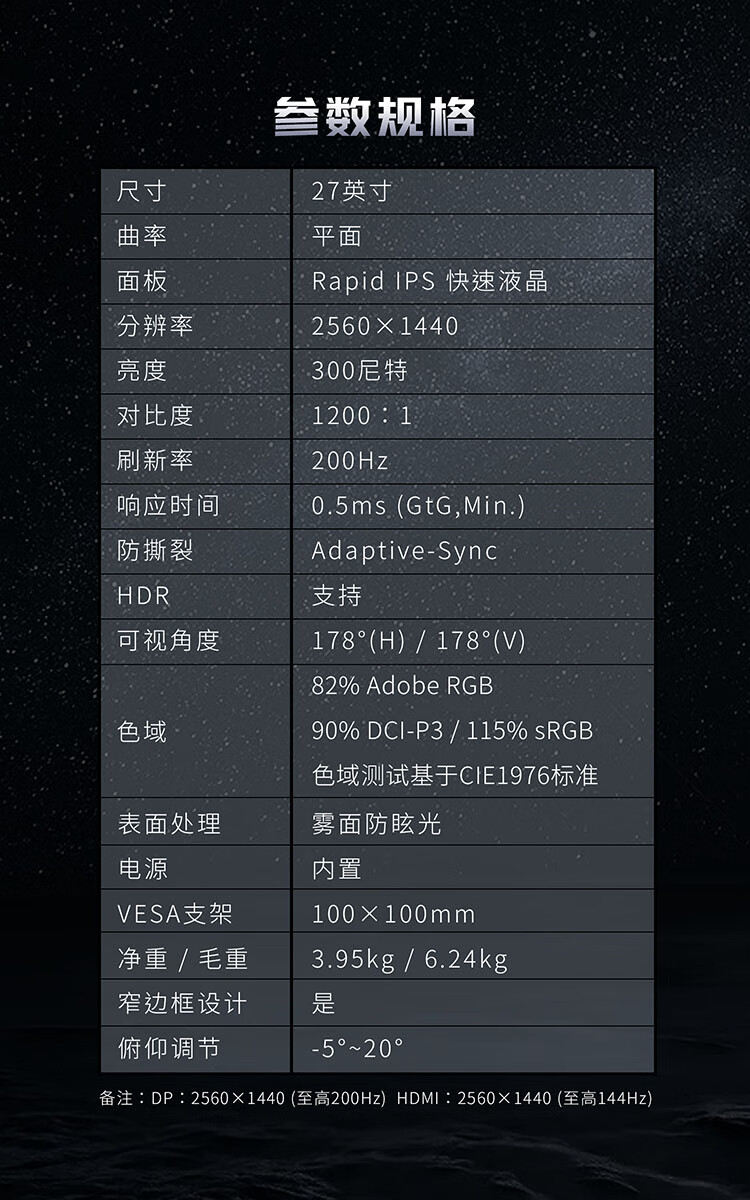Select the Adaptive-Sync value cell

tap(404, 551)
